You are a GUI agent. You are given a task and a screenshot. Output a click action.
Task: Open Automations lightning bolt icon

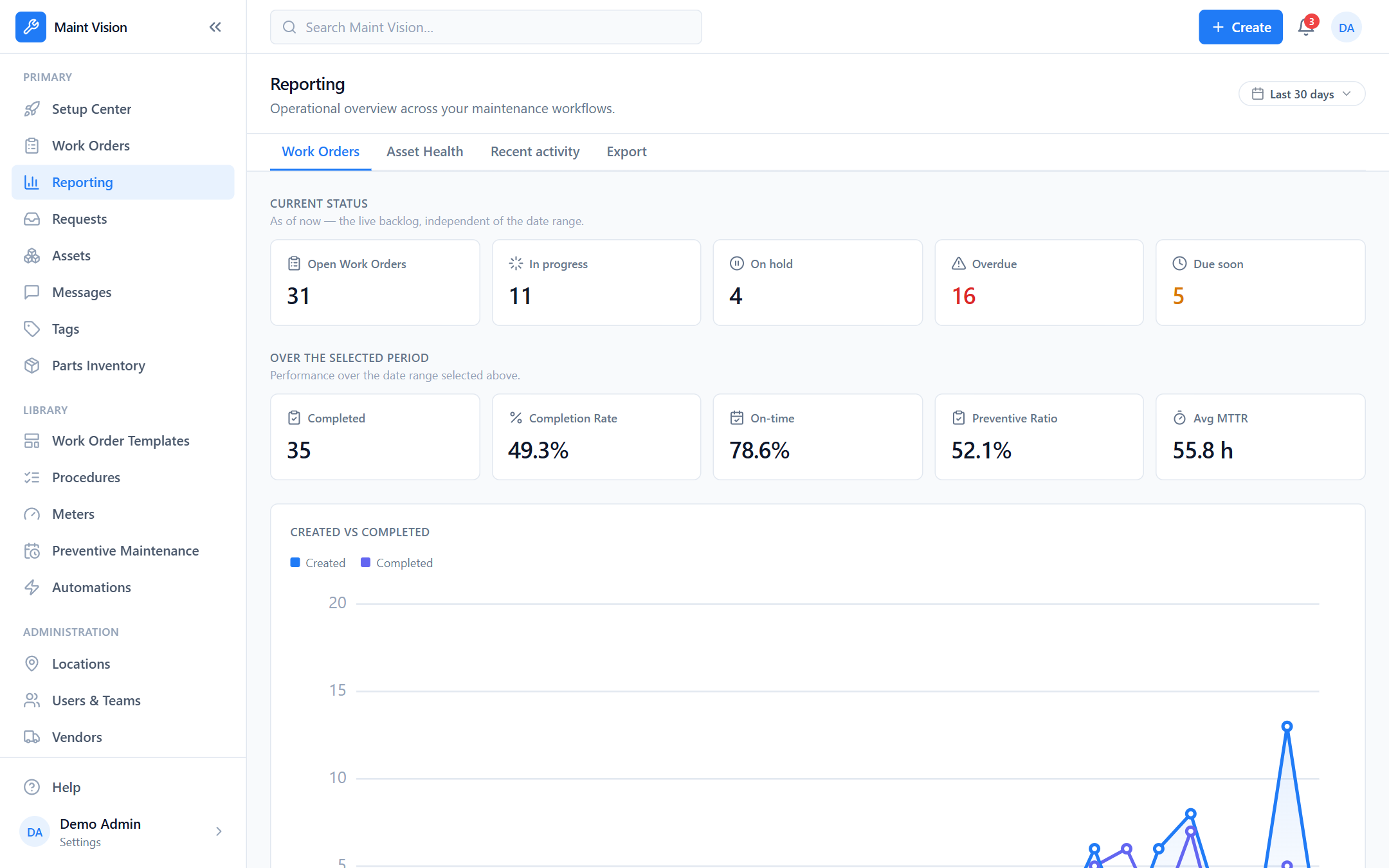pyautogui.click(x=32, y=588)
